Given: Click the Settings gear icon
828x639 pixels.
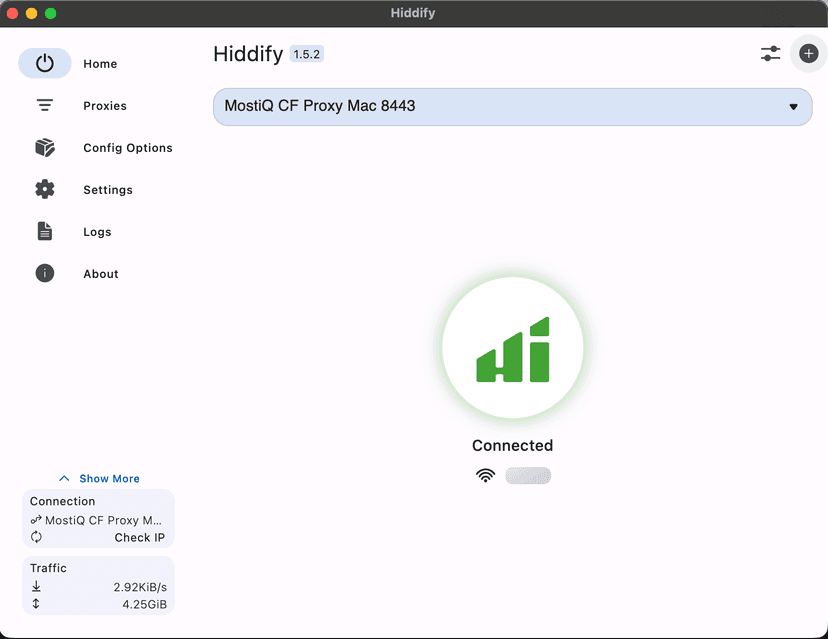Looking at the screenshot, I should click(45, 189).
